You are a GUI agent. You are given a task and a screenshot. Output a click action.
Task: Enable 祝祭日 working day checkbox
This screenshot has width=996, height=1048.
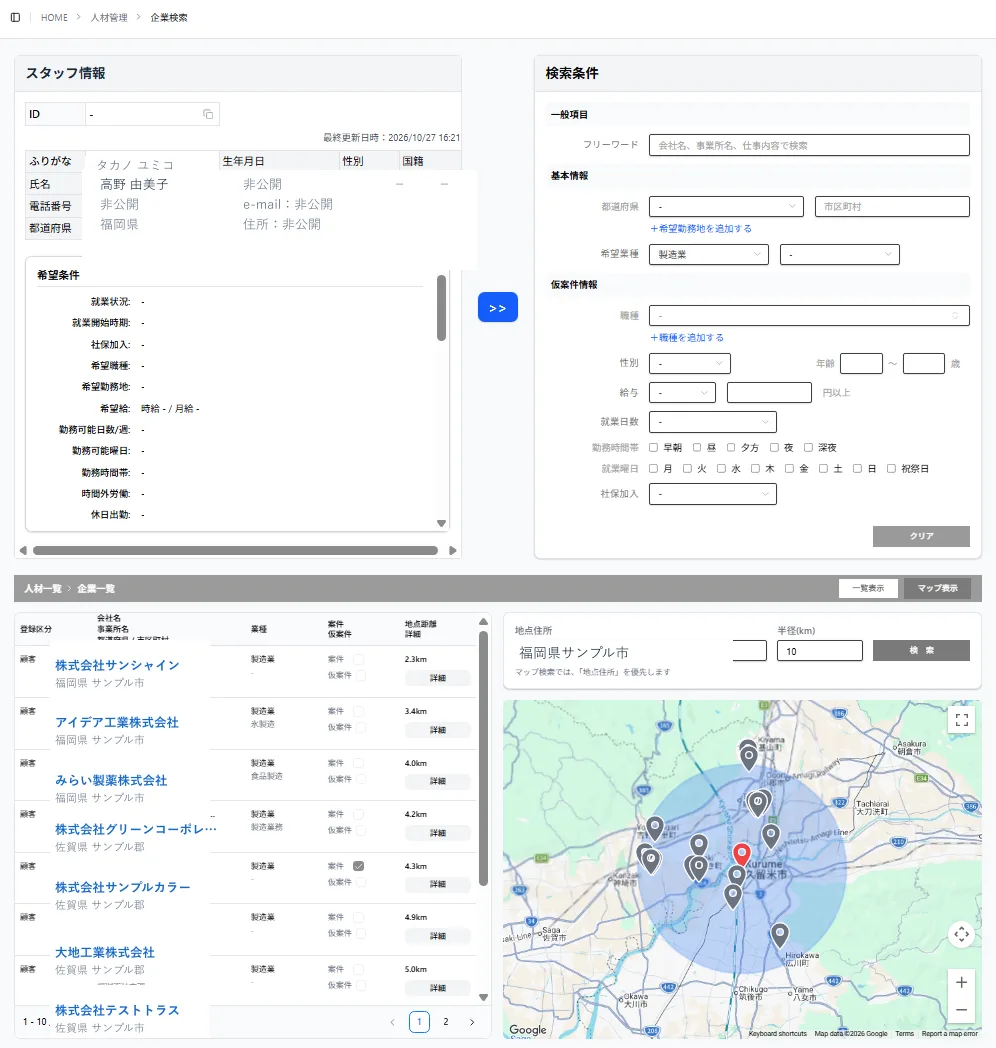click(x=891, y=469)
